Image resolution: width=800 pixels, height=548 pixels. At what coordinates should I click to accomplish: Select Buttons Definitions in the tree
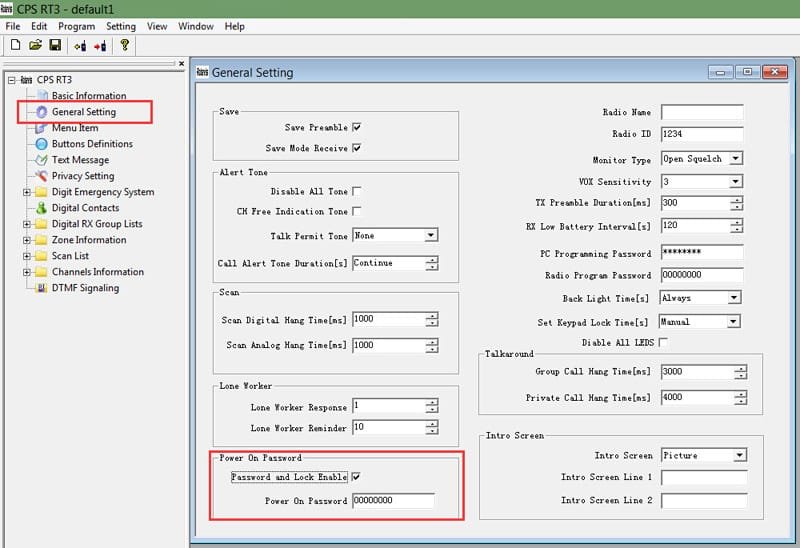click(x=92, y=144)
